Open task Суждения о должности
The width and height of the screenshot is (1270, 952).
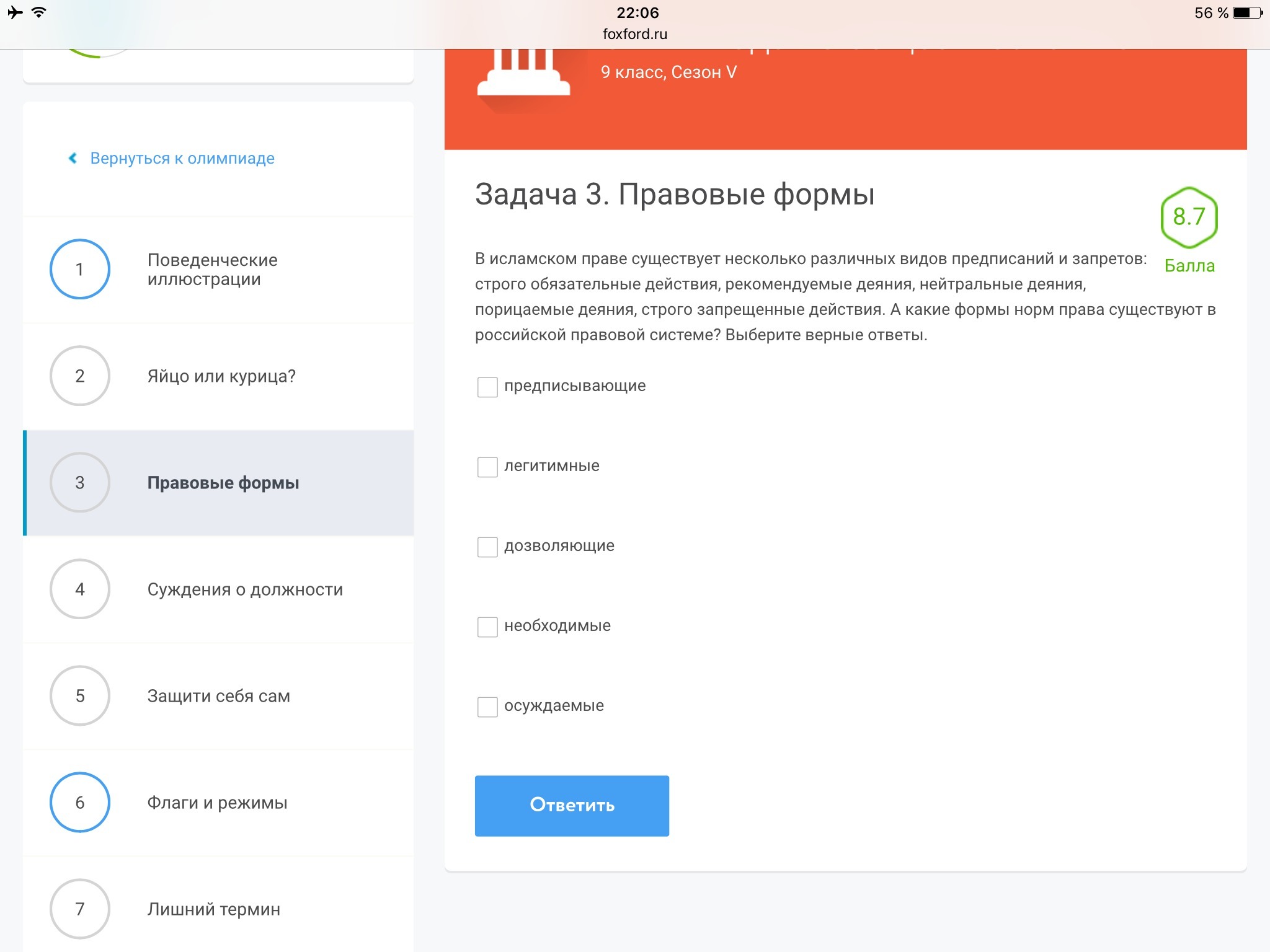245,589
